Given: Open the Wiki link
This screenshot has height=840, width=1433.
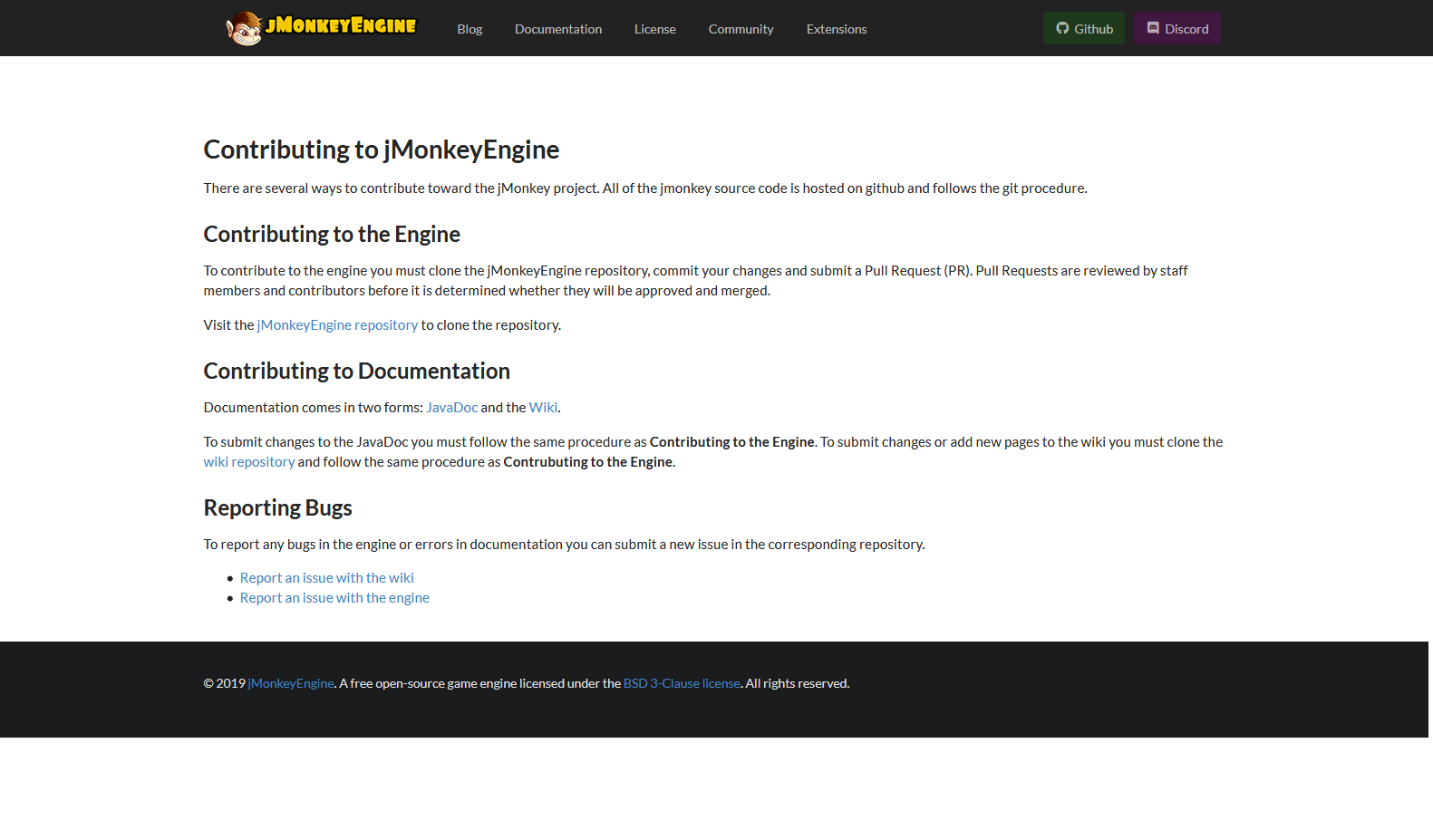Looking at the screenshot, I should click(543, 408).
